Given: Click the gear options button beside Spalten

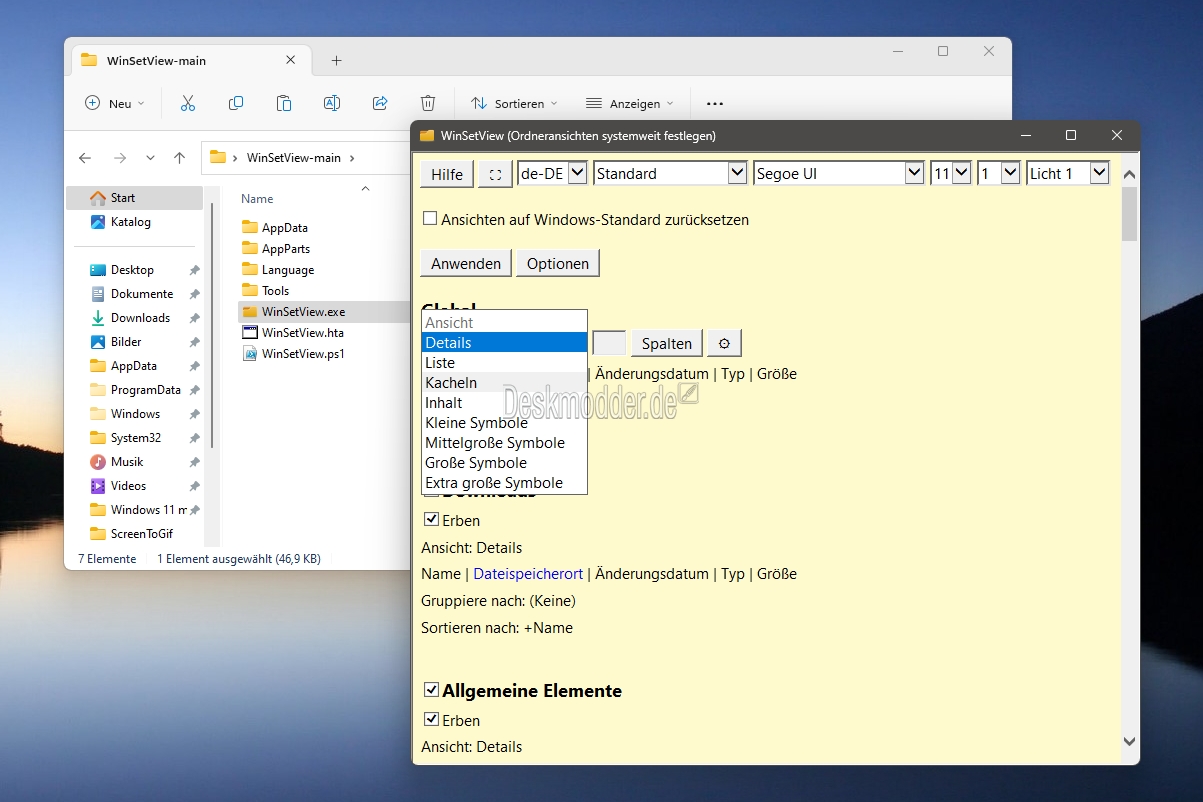Looking at the screenshot, I should tap(725, 344).
